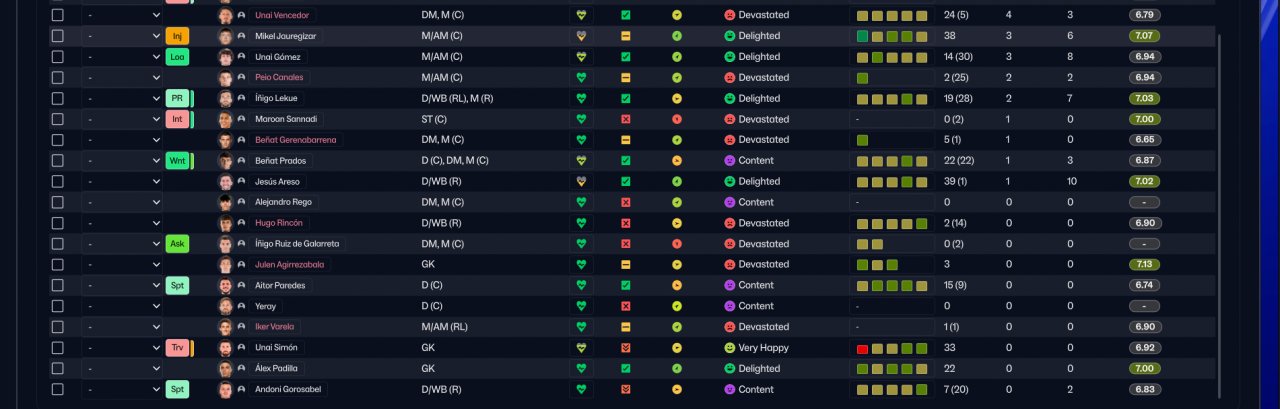
Task: Click the Trv status badge for Unai Simón
Action: click(177, 348)
